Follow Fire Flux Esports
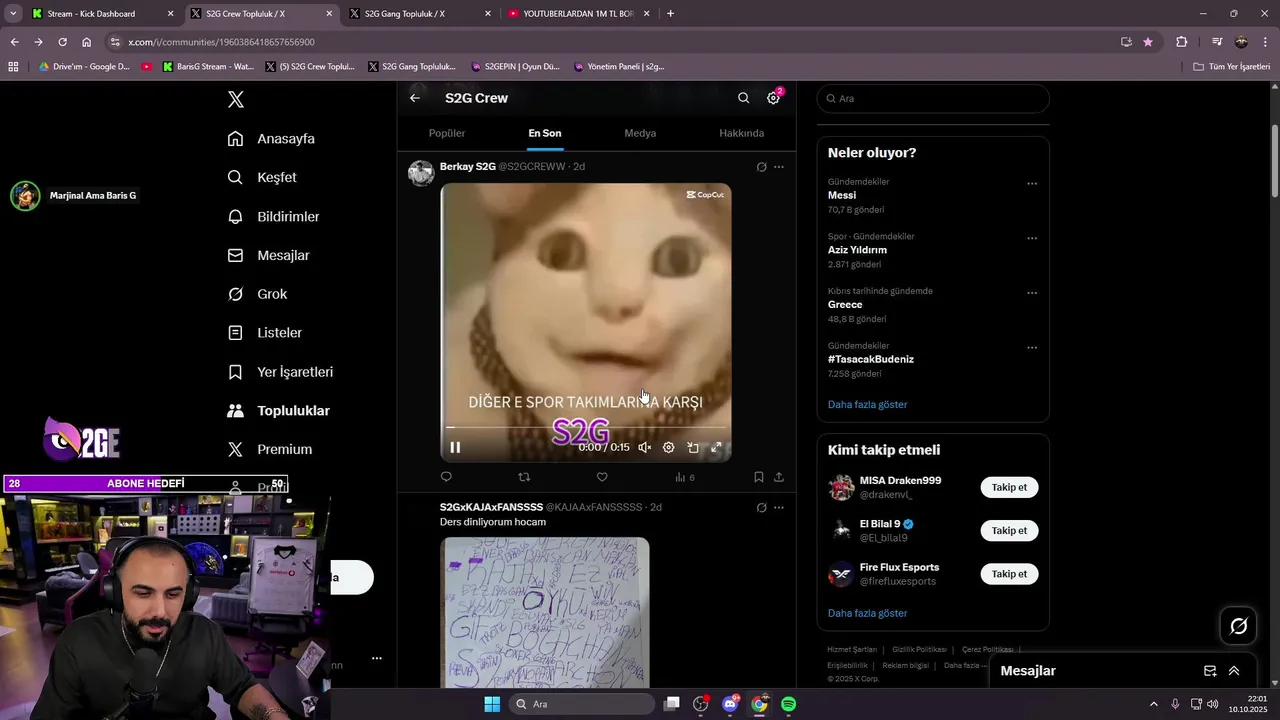This screenshot has height=720, width=1280. 1009,574
